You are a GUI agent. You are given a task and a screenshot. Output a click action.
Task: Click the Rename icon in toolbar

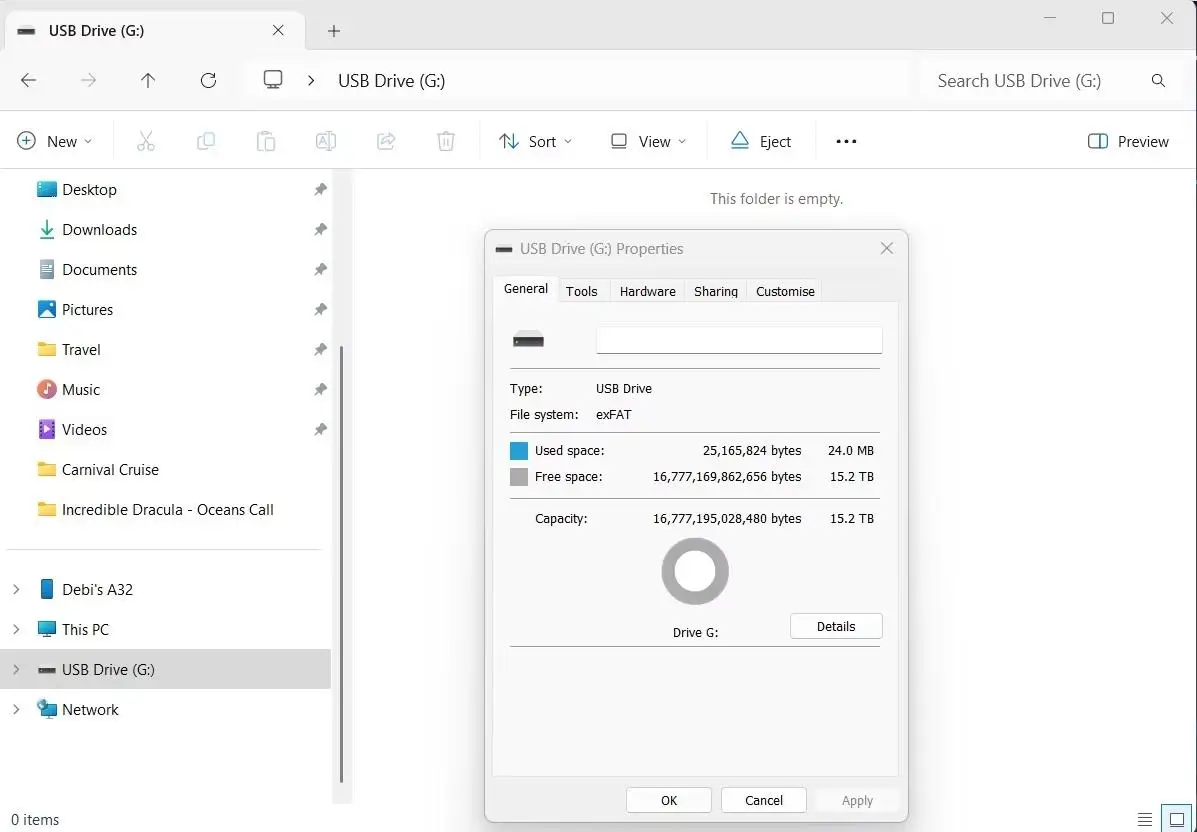coord(326,141)
